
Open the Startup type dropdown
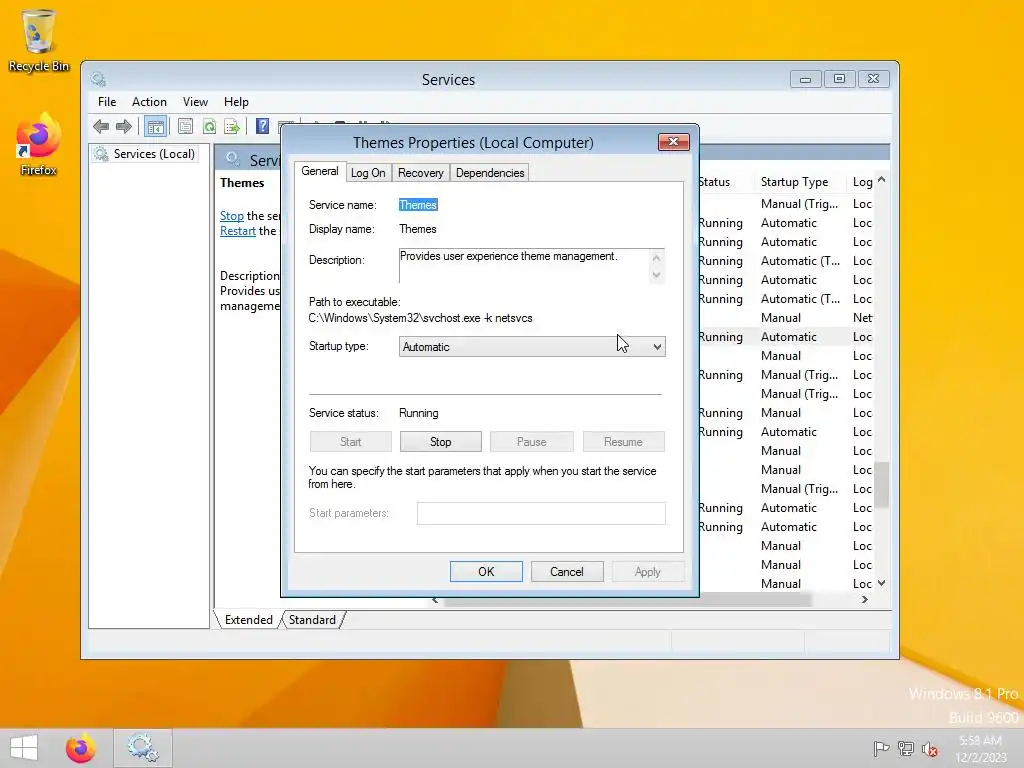(x=532, y=347)
